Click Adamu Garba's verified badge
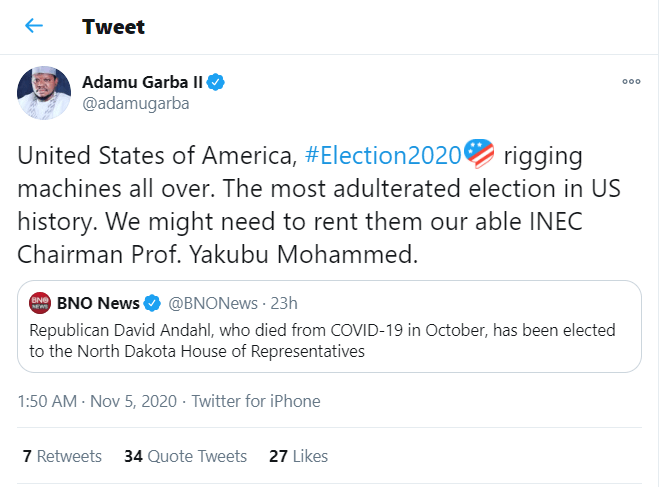Image resolution: width=661 pixels, height=487 pixels. [216, 82]
